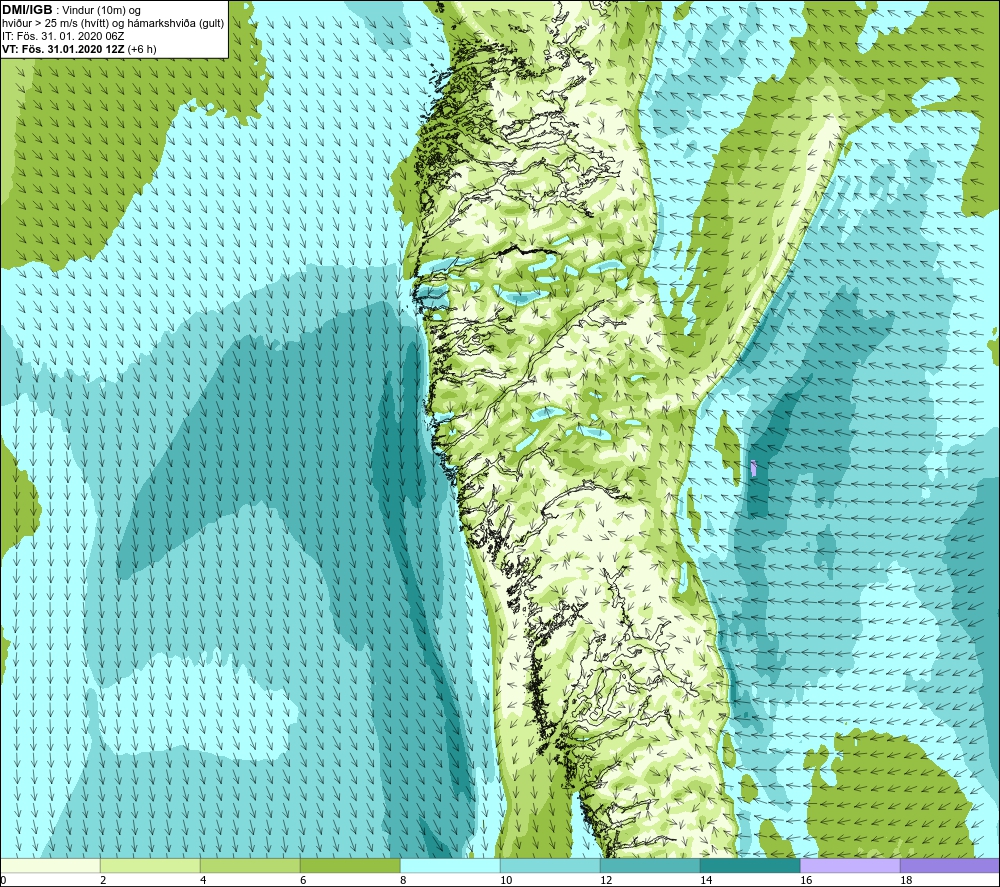Click the 'VT: Fös. 31.01.2020 12Z (+6 h)' line

coord(79,49)
